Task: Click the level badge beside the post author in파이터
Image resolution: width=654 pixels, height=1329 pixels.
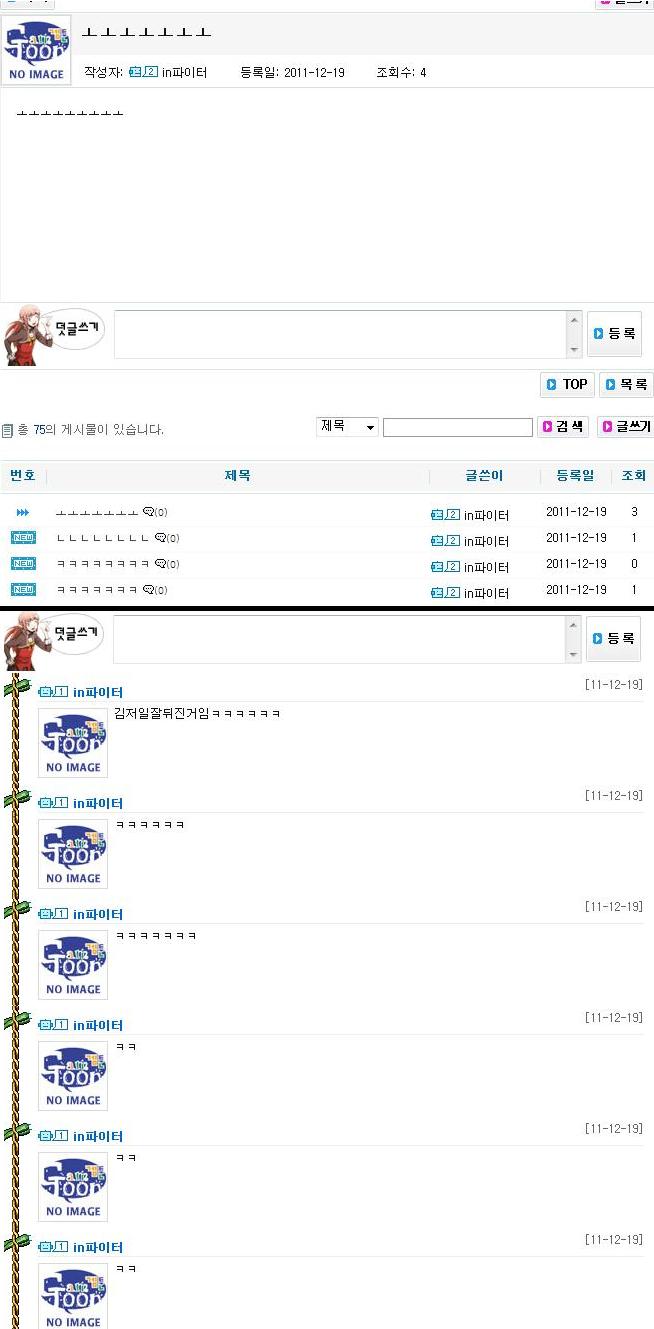Action: click(144, 72)
